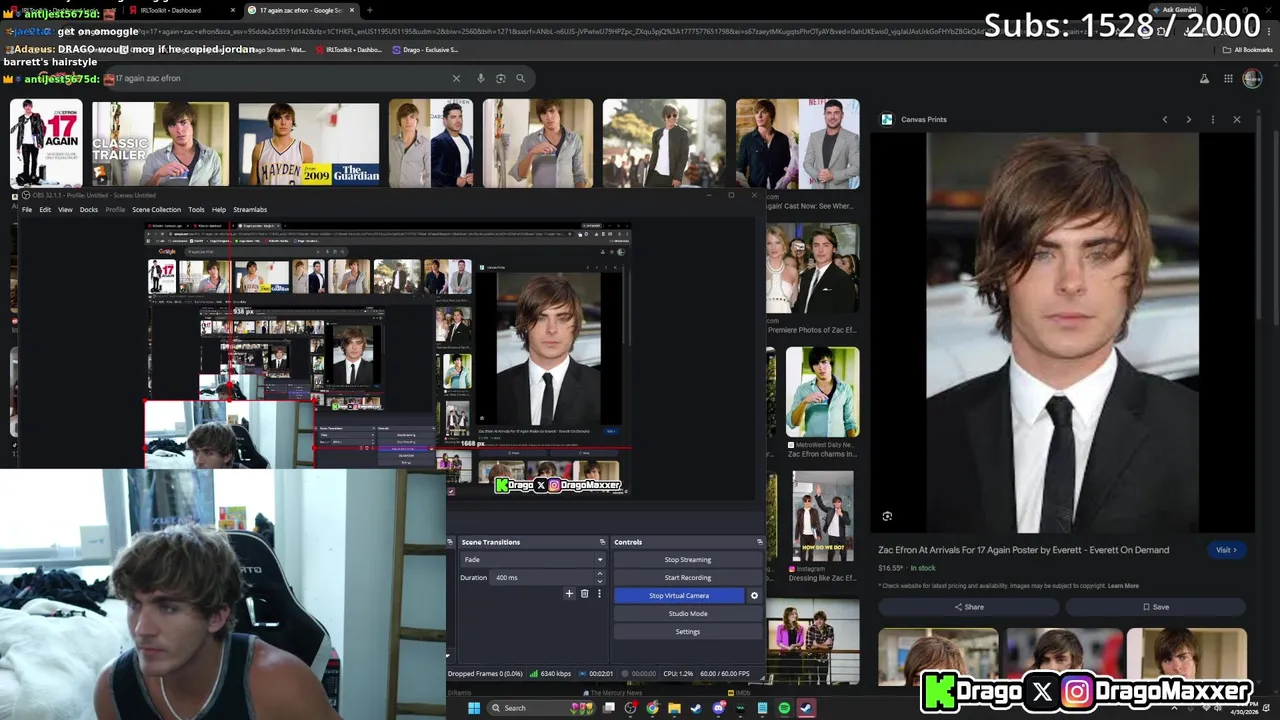Start voice search with microphone icon
The height and width of the screenshot is (720, 1280).
point(480,78)
